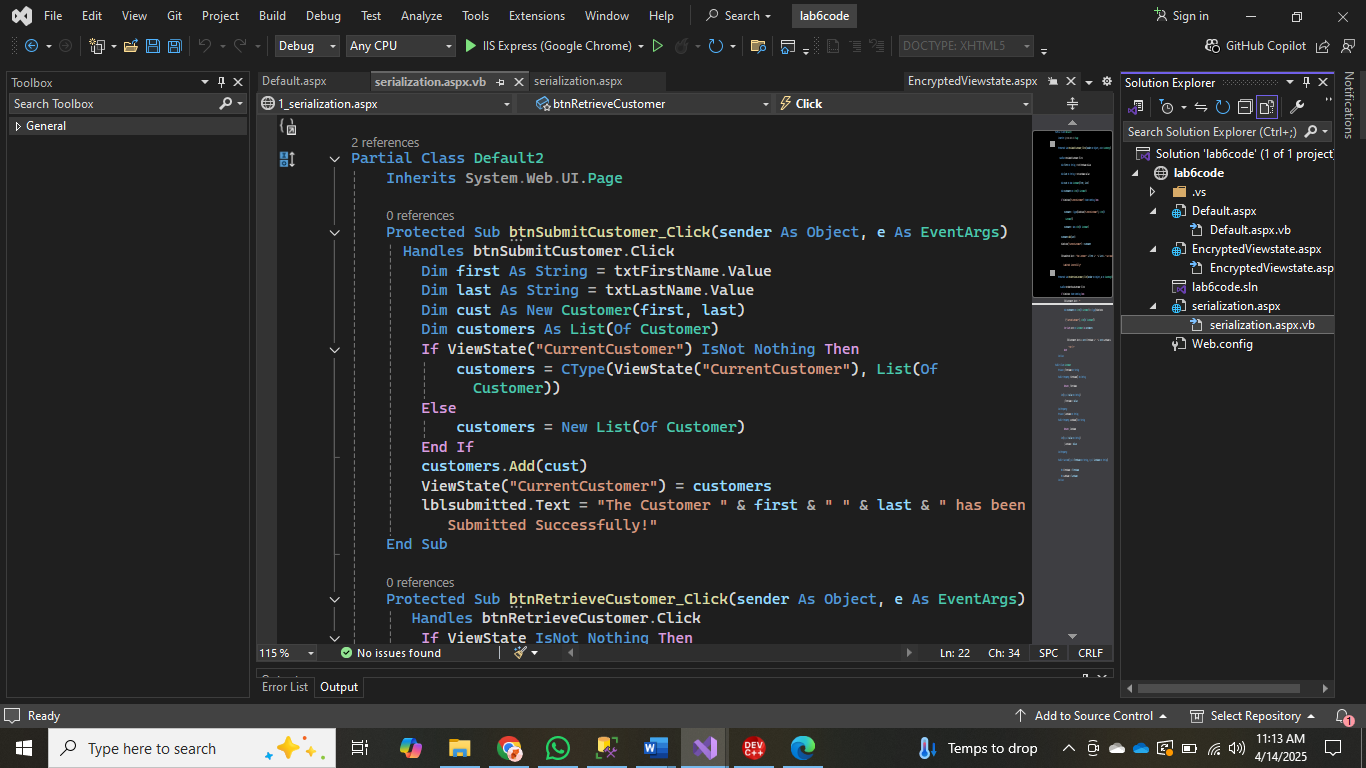Click the Toolbox search magnifier icon

coord(226,104)
